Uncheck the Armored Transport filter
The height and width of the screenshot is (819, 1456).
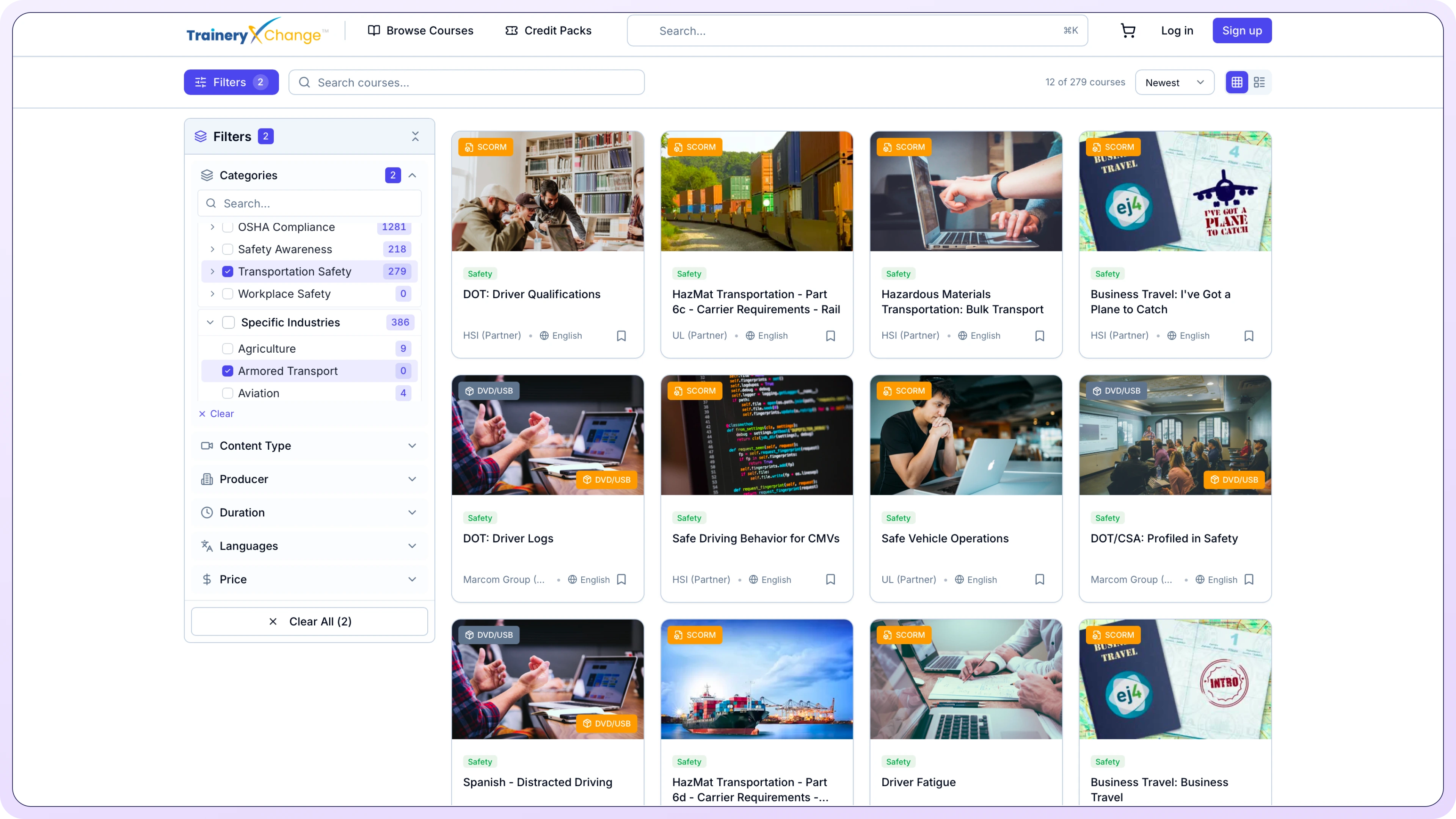tap(228, 371)
